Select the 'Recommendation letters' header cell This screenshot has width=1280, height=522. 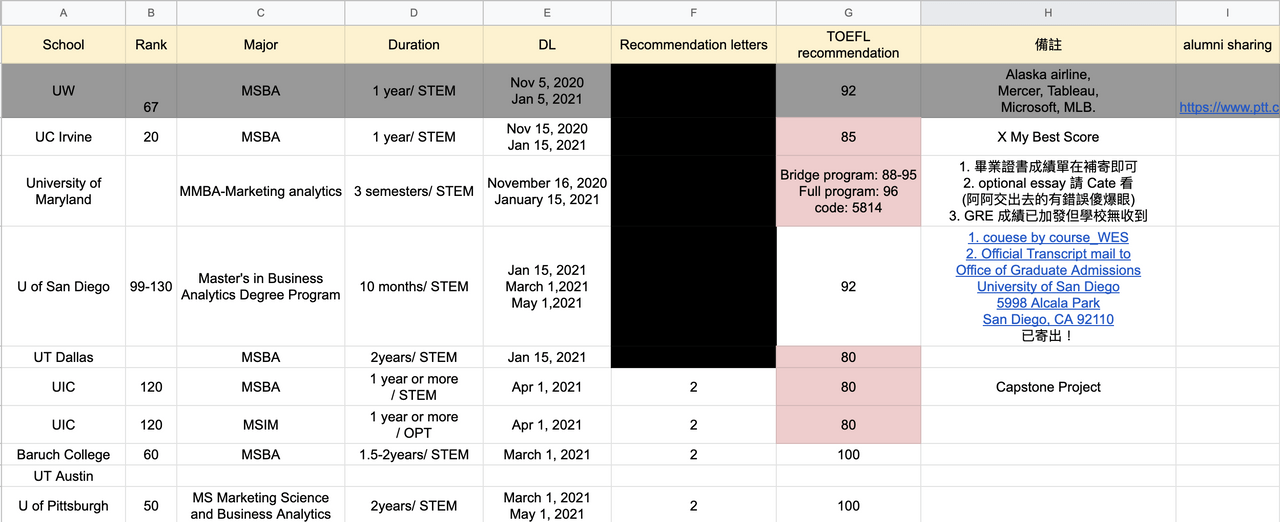693,45
